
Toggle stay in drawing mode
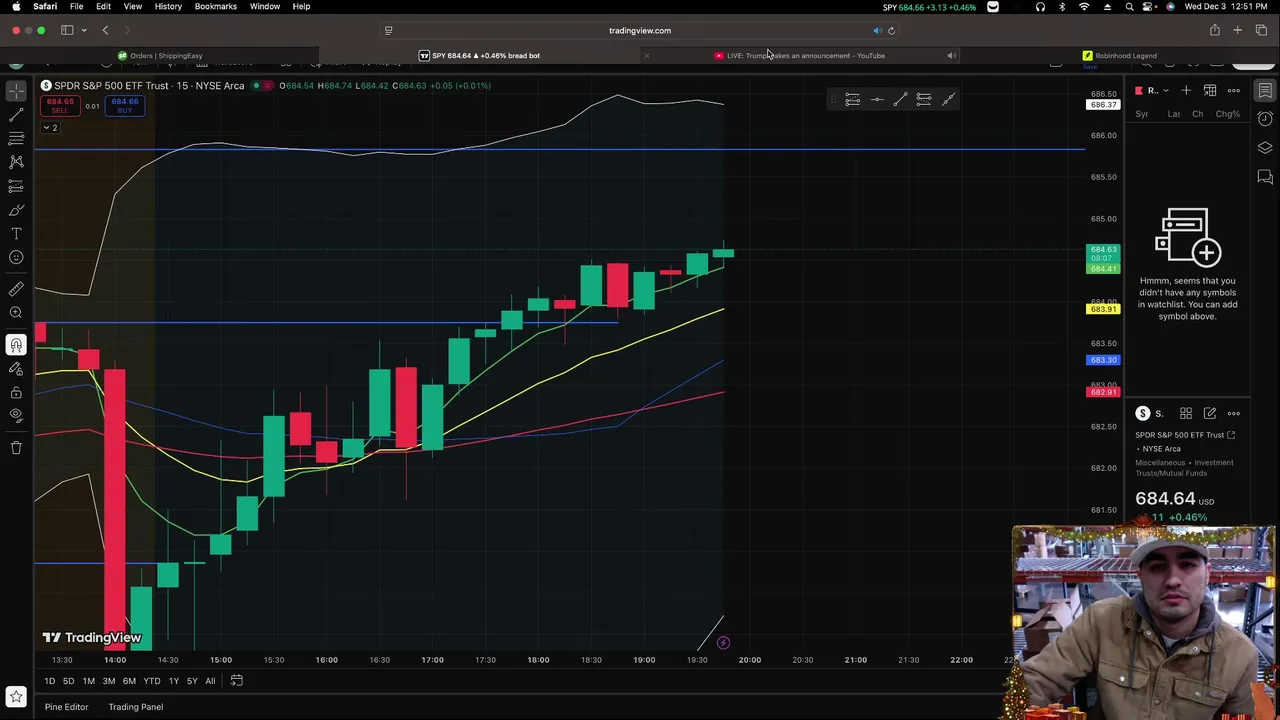tap(16, 369)
